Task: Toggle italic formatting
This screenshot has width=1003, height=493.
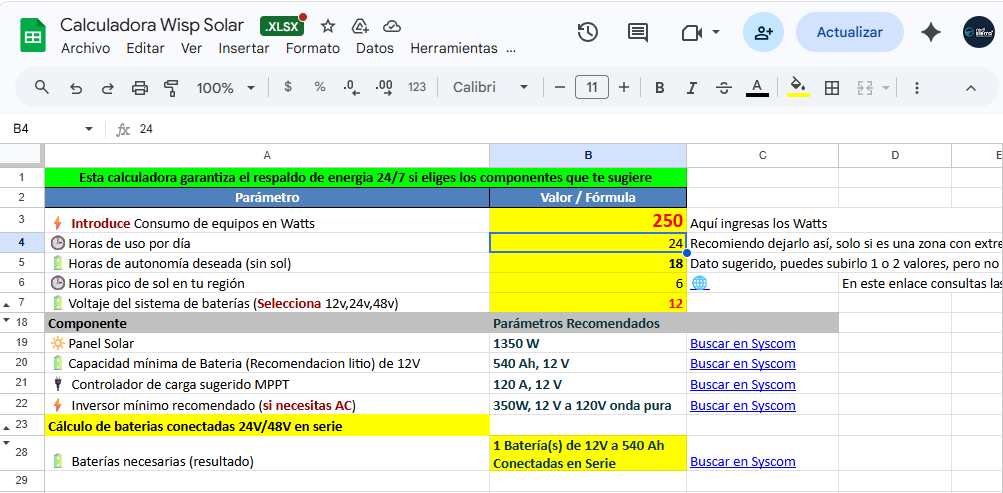Action: coord(691,88)
